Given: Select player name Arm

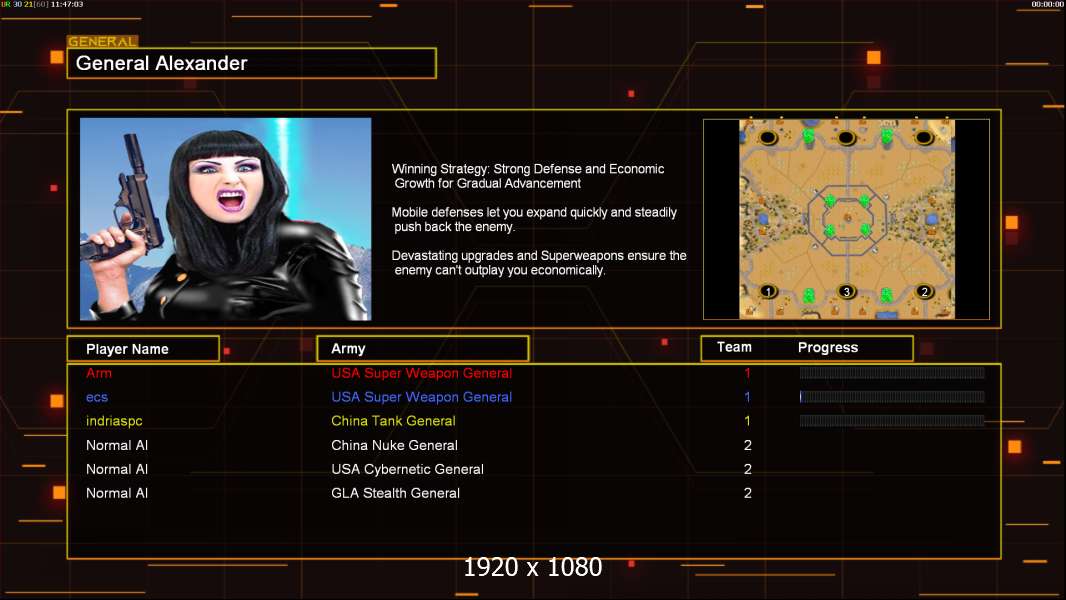Looking at the screenshot, I should click(x=99, y=373).
